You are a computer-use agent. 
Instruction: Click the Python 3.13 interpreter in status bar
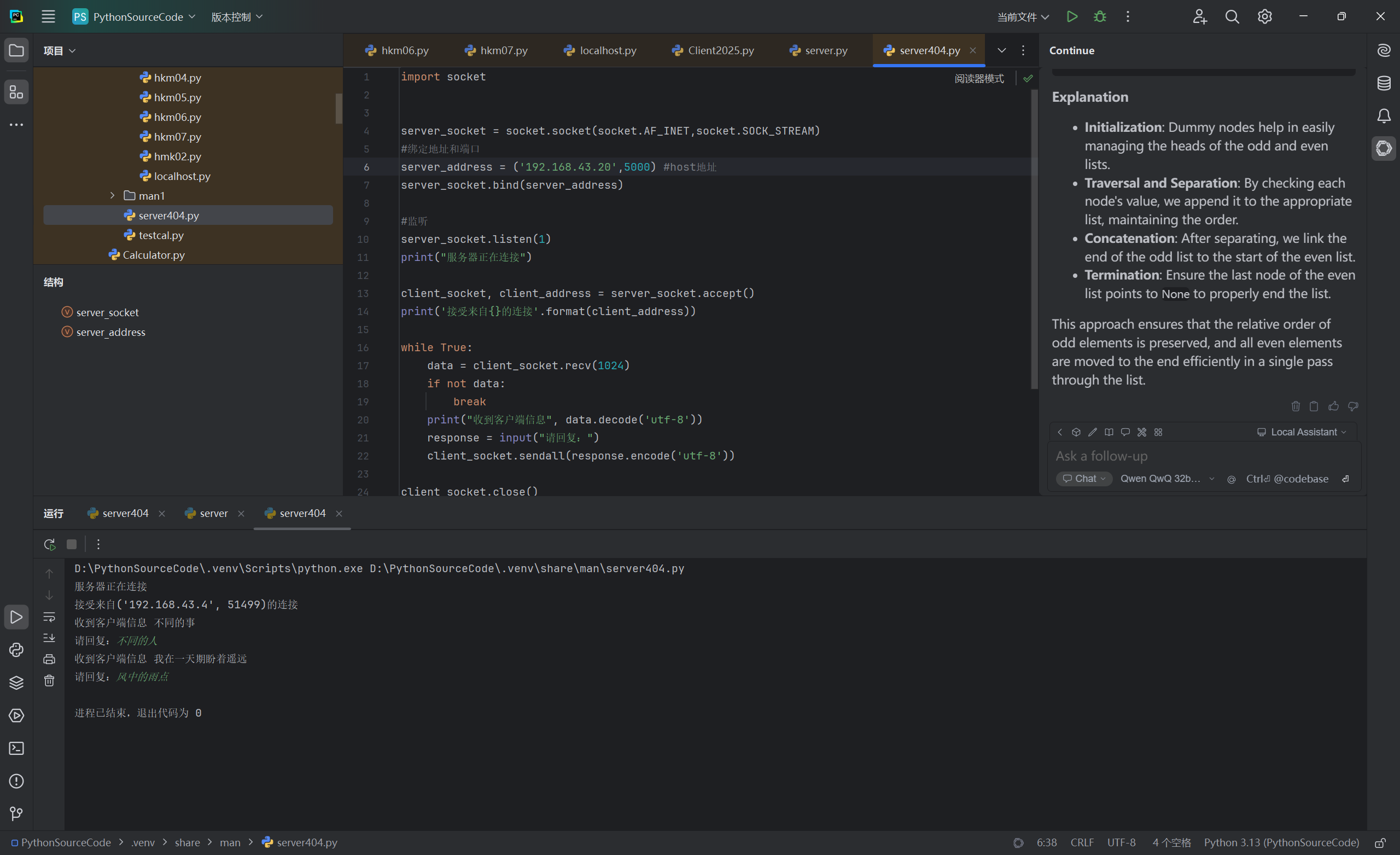click(1281, 842)
